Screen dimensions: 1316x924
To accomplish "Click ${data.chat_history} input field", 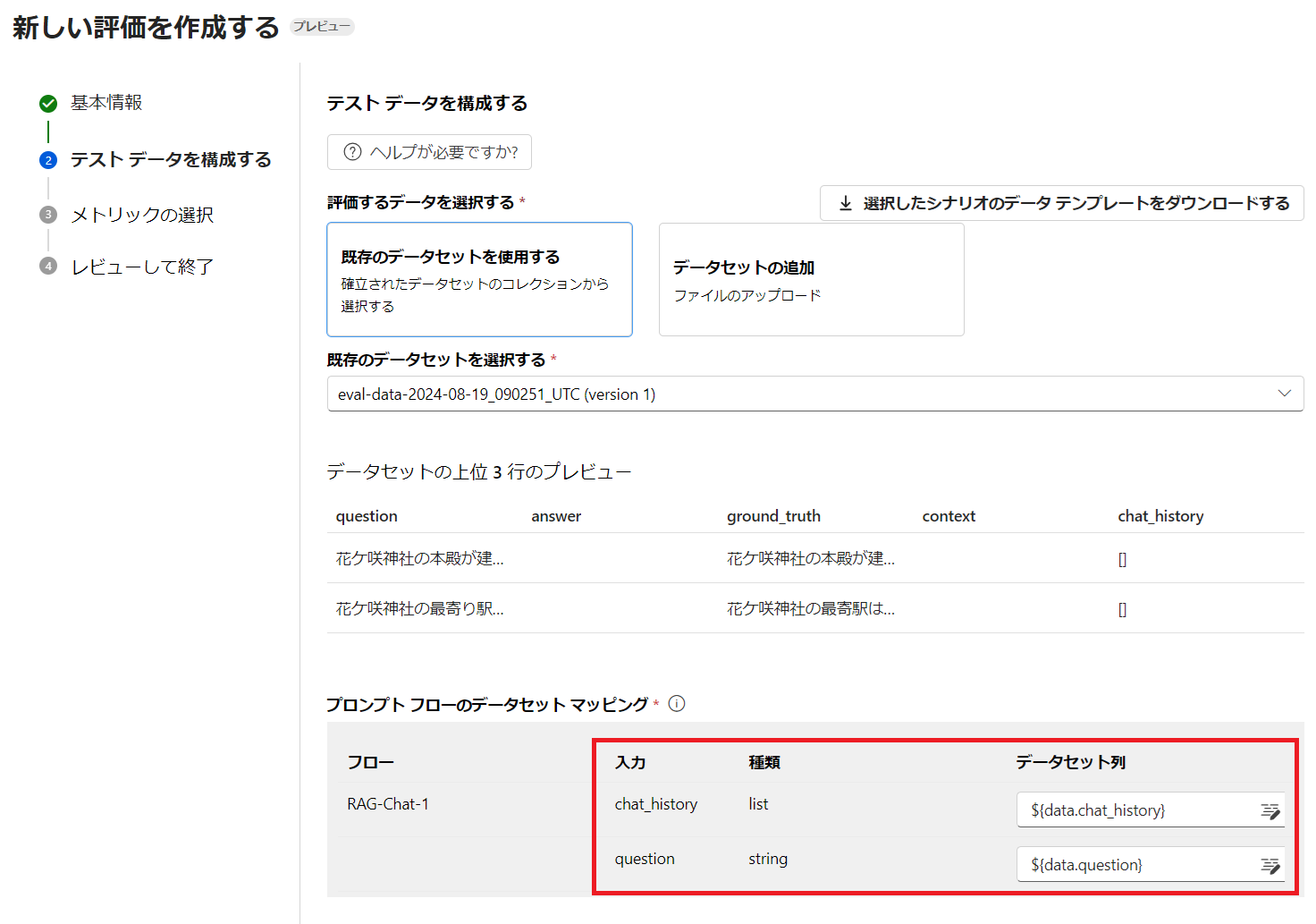I will coord(1151,810).
